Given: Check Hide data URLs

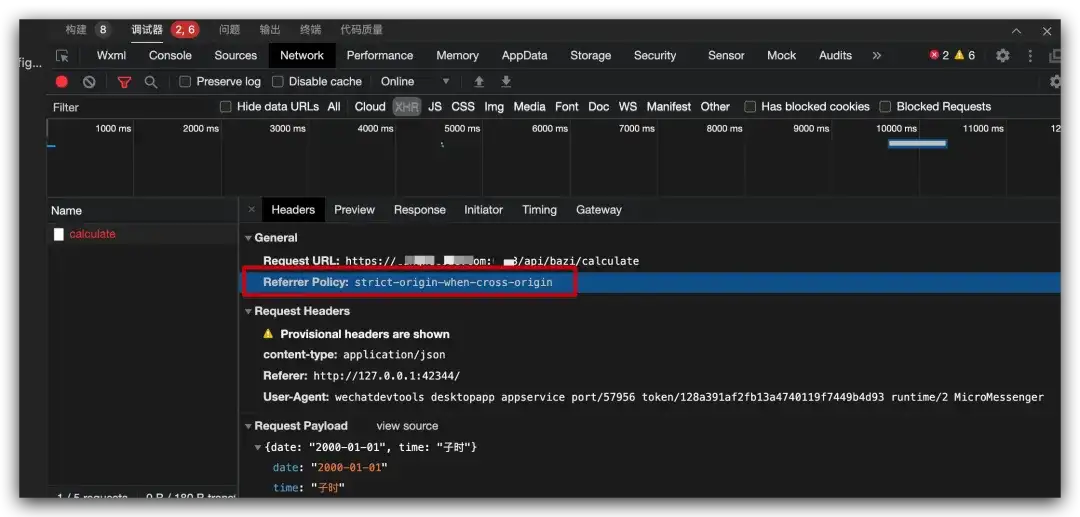Looking at the screenshot, I should 225,107.
